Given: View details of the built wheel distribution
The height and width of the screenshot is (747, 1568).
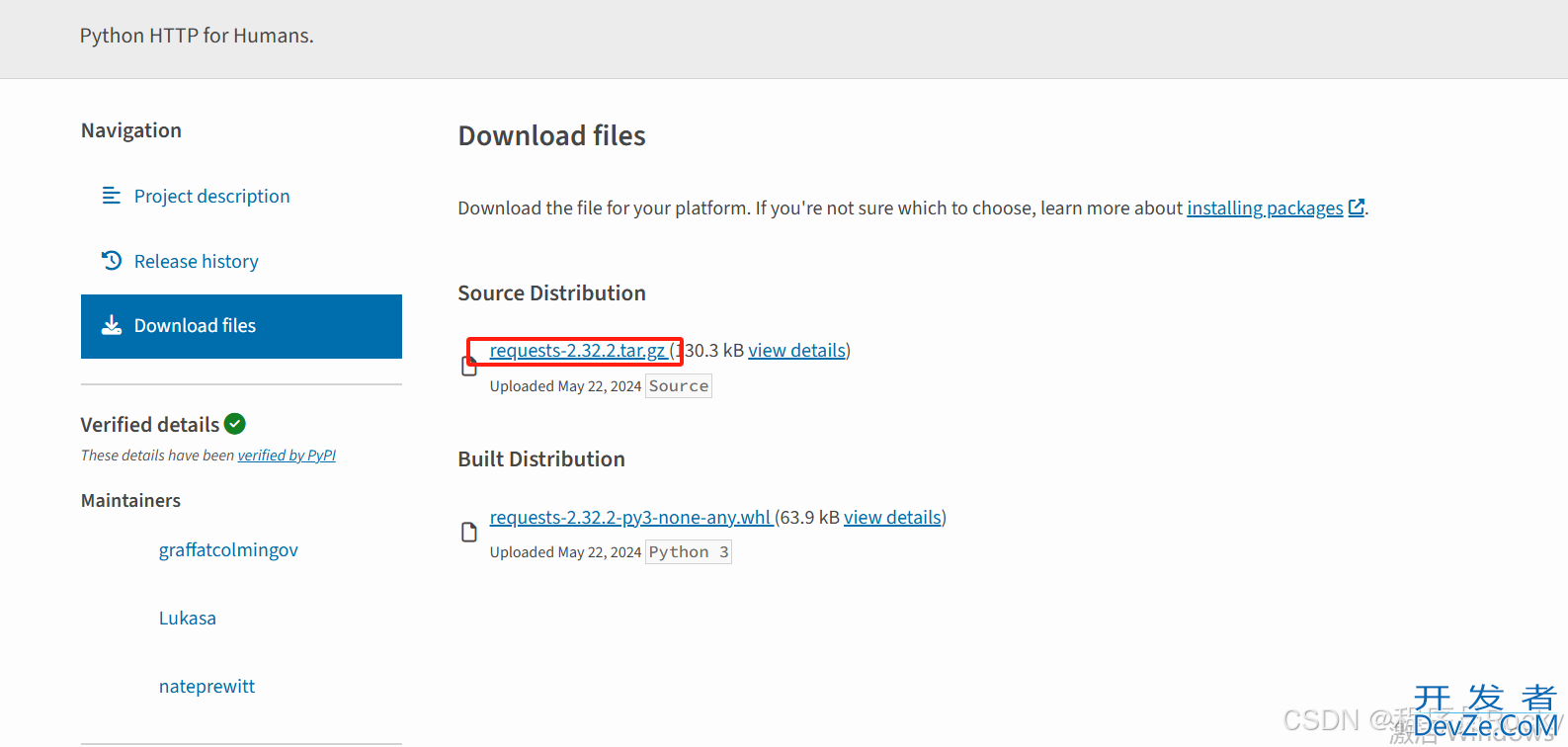Looking at the screenshot, I should point(892,518).
